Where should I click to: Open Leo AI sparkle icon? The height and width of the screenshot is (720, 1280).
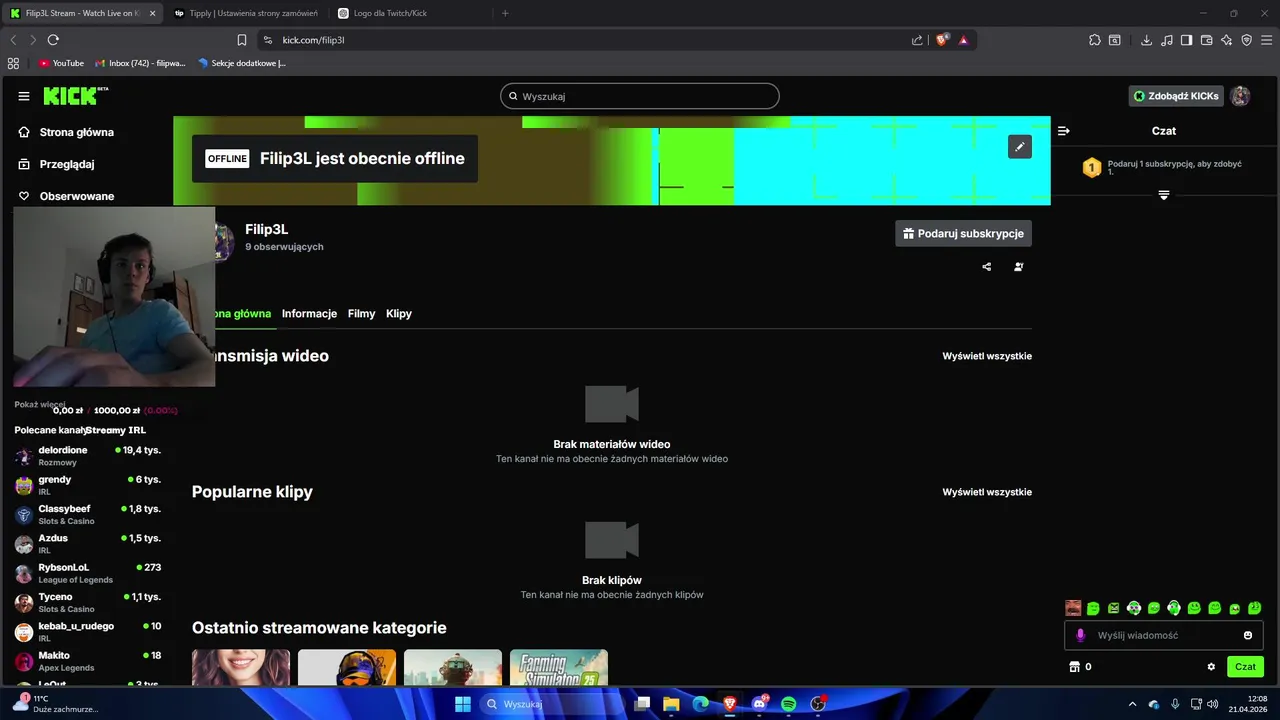pyautogui.click(x=1227, y=40)
